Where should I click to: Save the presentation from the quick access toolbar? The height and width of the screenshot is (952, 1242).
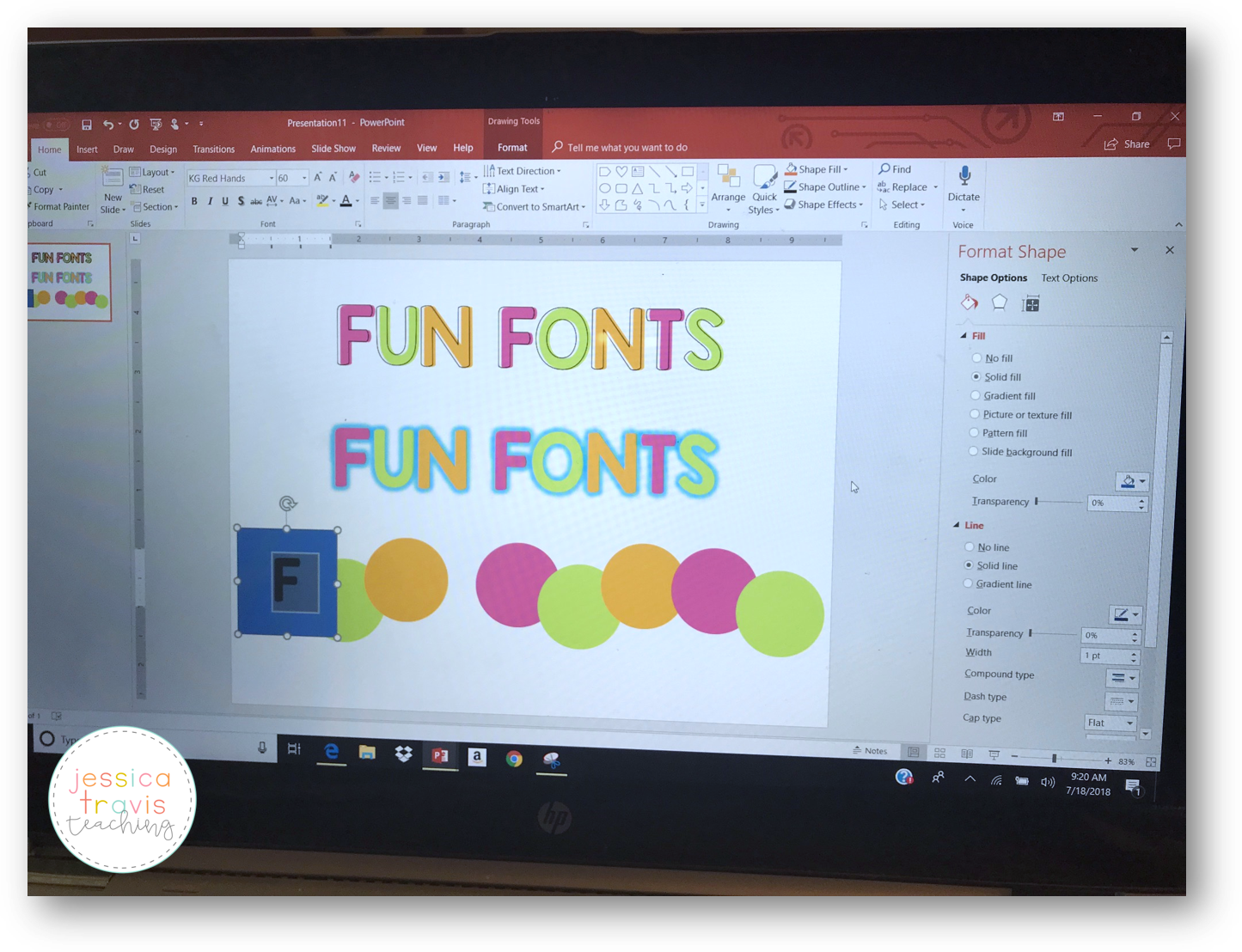coord(87,125)
